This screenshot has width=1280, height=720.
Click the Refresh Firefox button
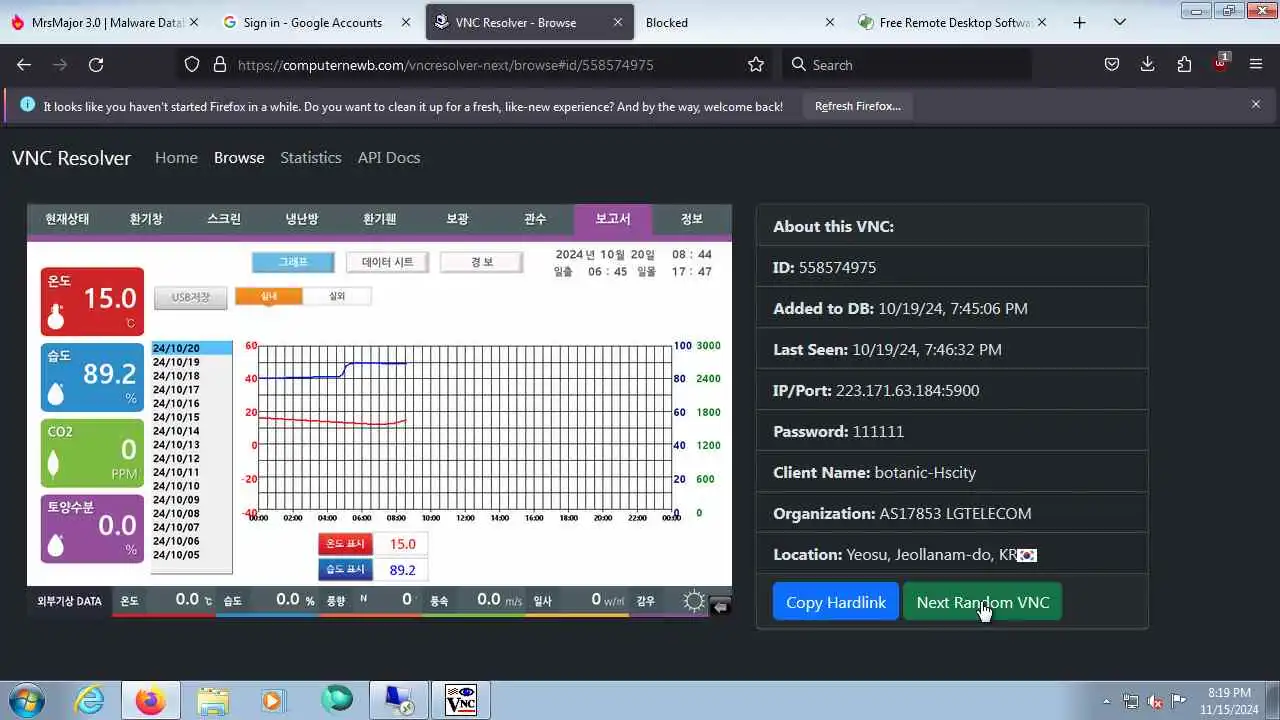(858, 106)
